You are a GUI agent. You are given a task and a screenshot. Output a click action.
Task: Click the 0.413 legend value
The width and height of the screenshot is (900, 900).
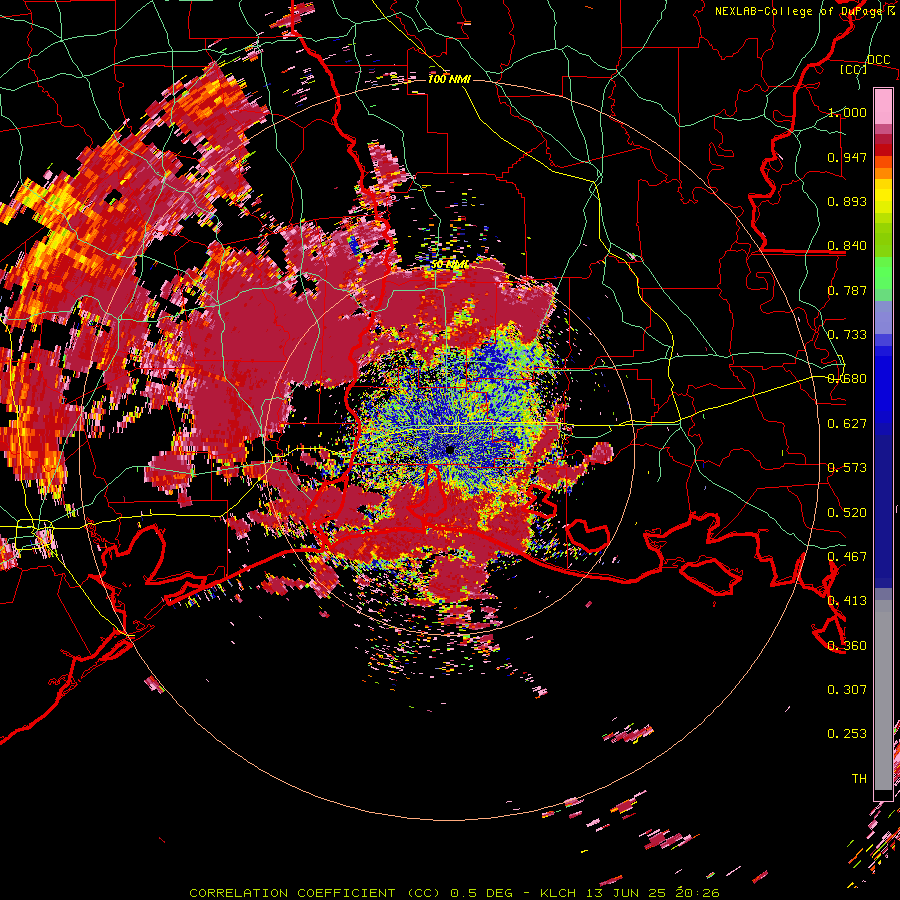point(847,601)
